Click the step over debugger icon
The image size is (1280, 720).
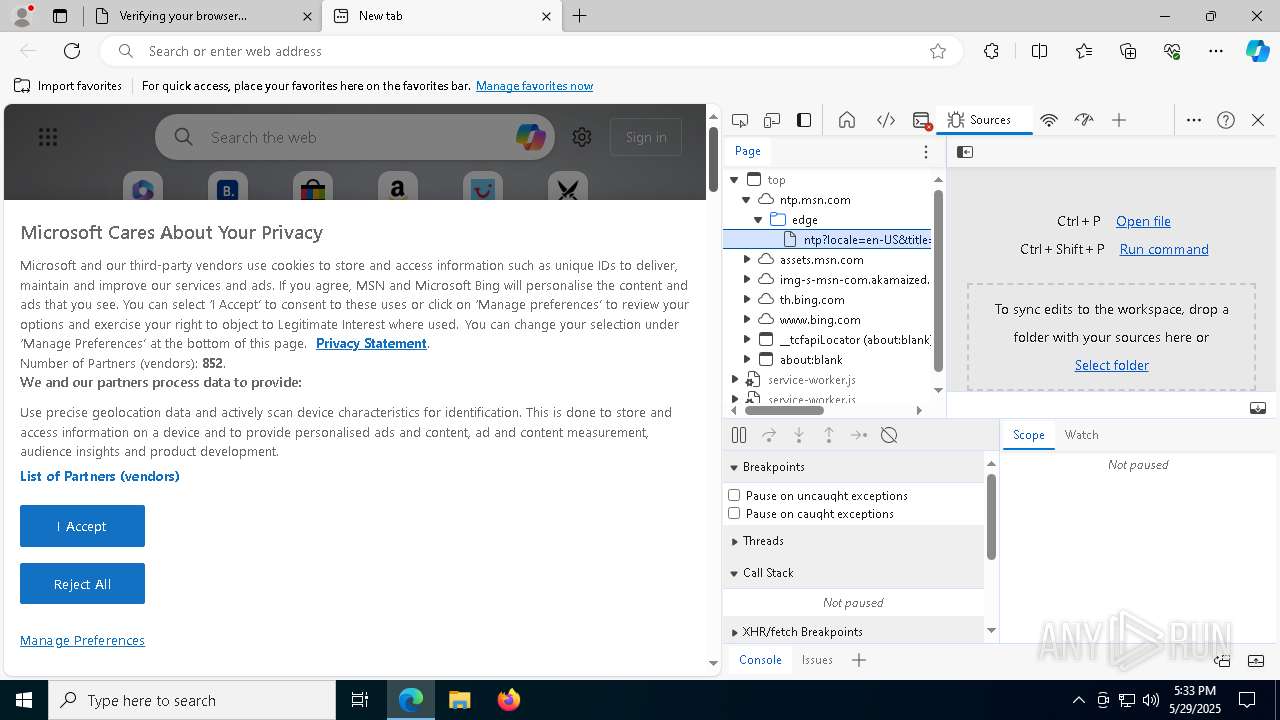769,435
